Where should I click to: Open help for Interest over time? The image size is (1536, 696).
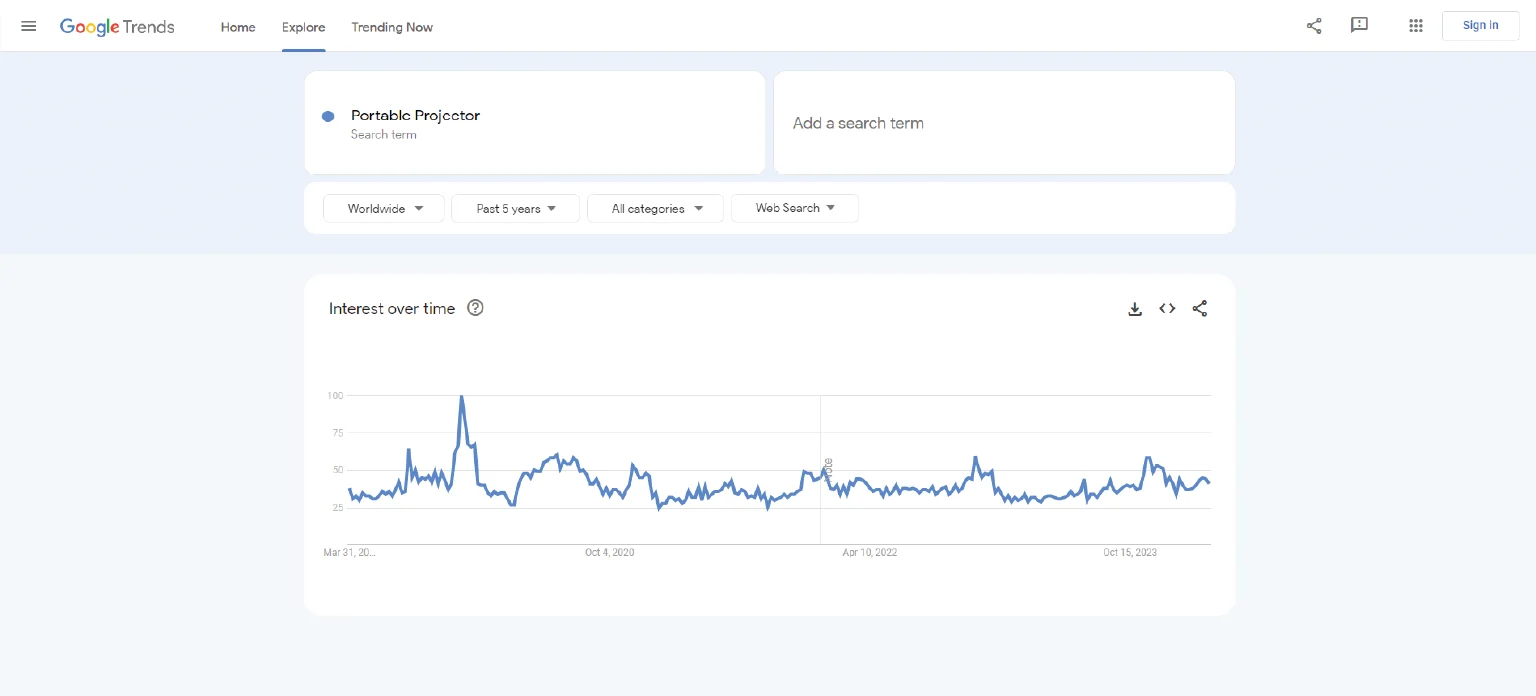pyautogui.click(x=476, y=308)
